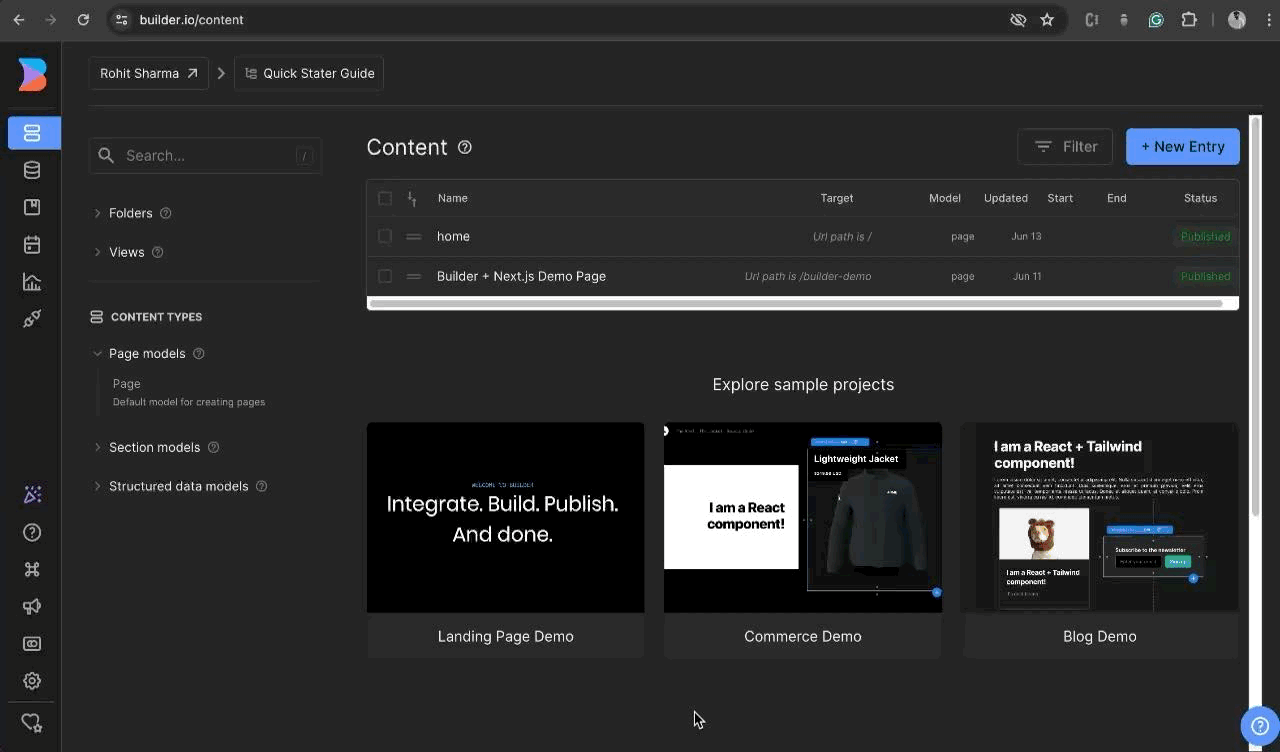The width and height of the screenshot is (1280, 752).
Task: Click drag handle of Builder + Next.js row
Action: click(413, 276)
